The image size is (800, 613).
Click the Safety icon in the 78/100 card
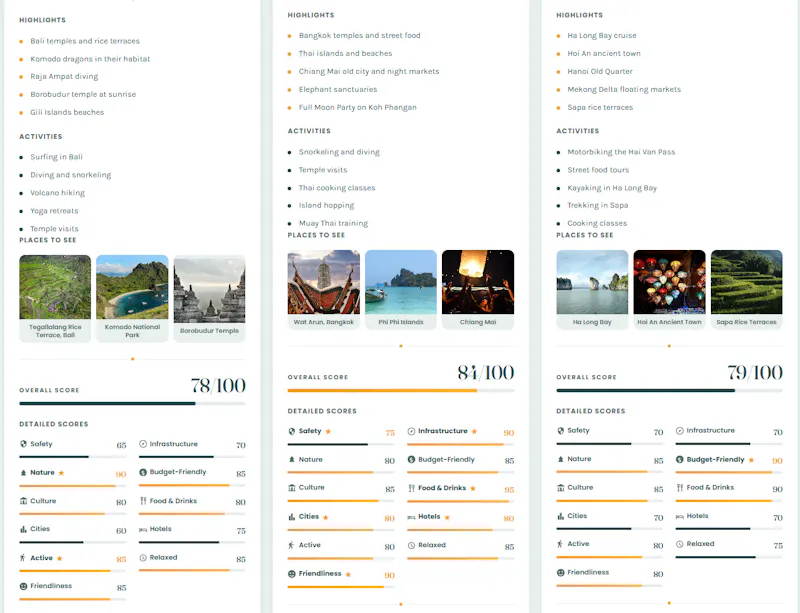tap(23, 444)
